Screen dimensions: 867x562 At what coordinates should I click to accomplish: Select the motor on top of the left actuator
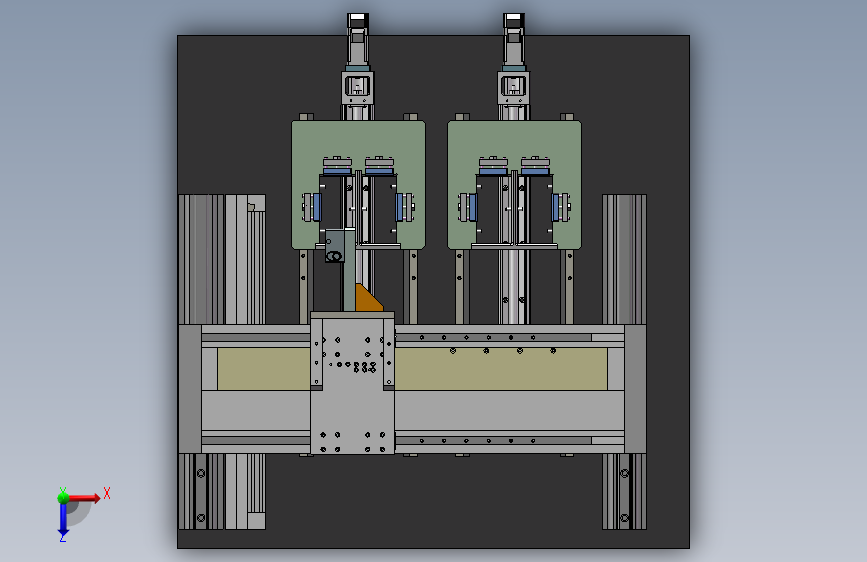click(x=358, y=40)
